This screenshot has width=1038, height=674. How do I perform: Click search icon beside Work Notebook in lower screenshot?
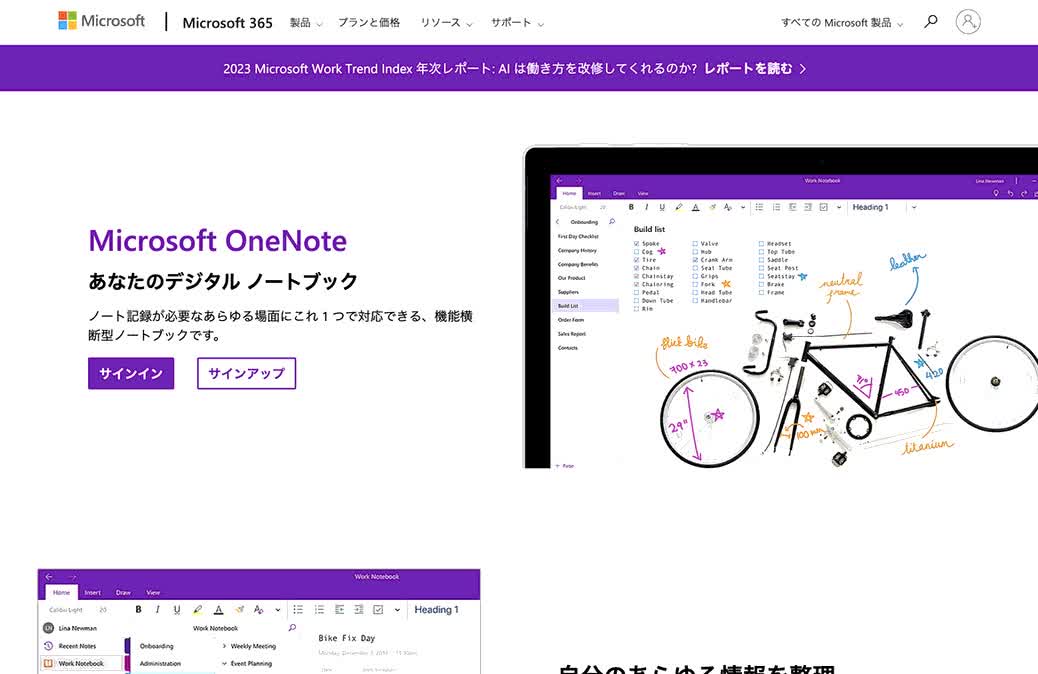292,628
